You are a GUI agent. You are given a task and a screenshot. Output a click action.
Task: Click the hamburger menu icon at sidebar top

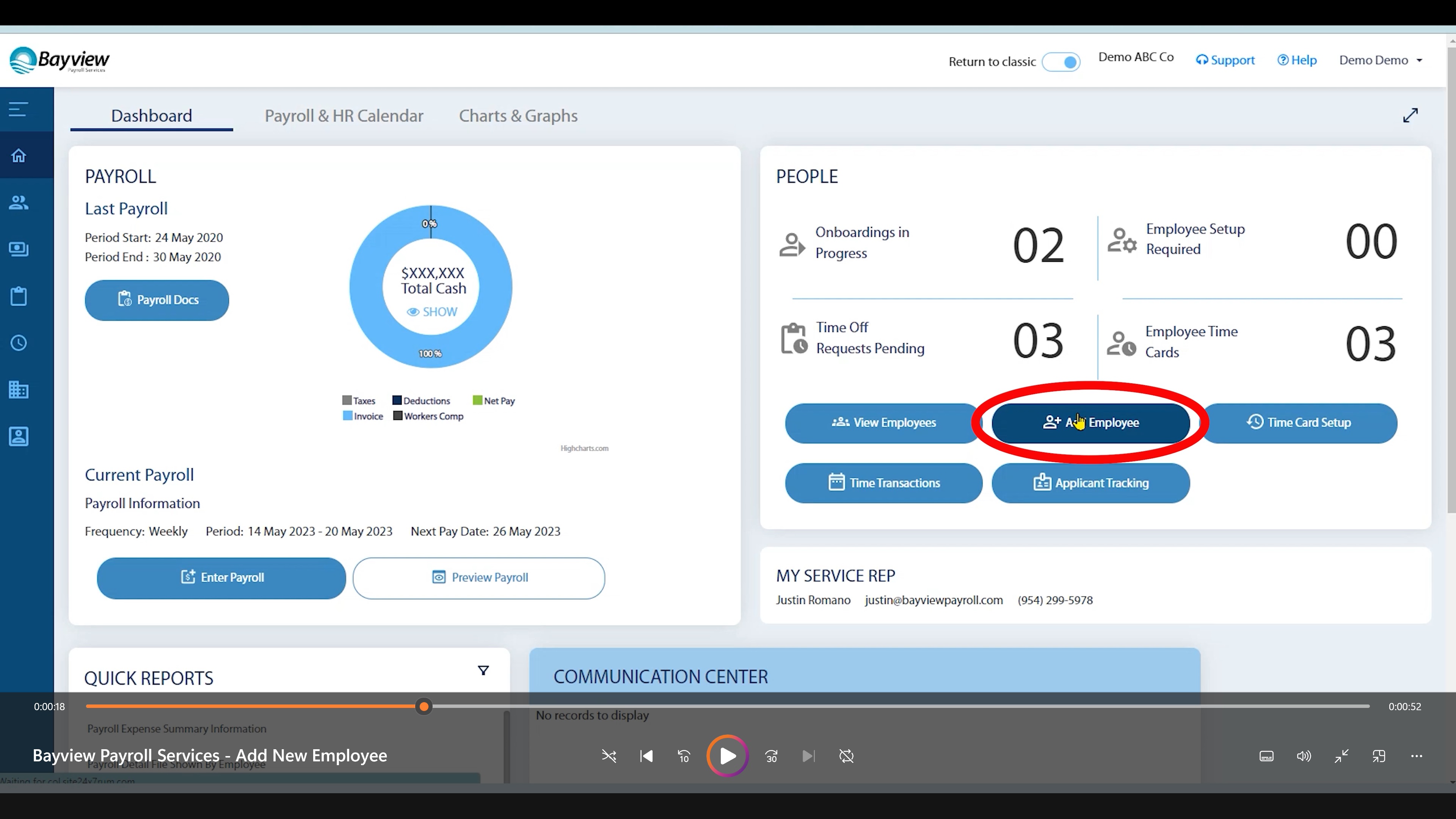click(x=19, y=108)
